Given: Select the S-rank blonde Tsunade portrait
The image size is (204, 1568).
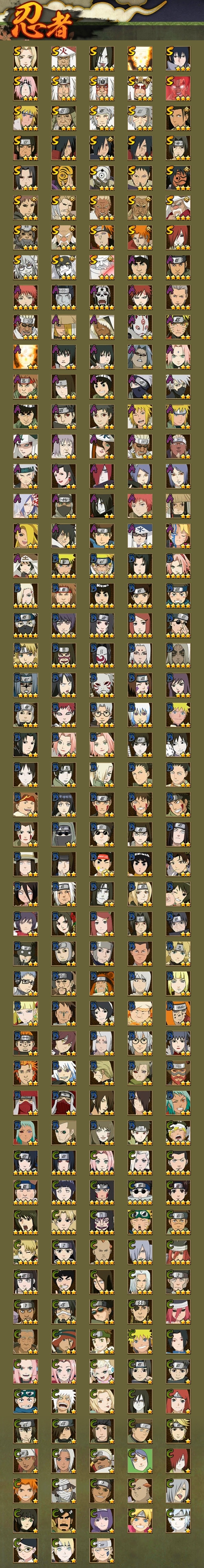Looking at the screenshot, I should (x=26, y=58).
